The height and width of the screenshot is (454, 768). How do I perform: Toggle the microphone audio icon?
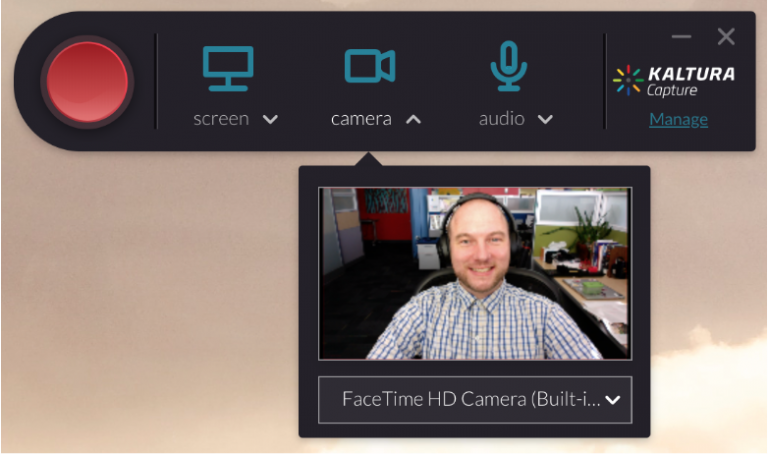pyautogui.click(x=508, y=65)
